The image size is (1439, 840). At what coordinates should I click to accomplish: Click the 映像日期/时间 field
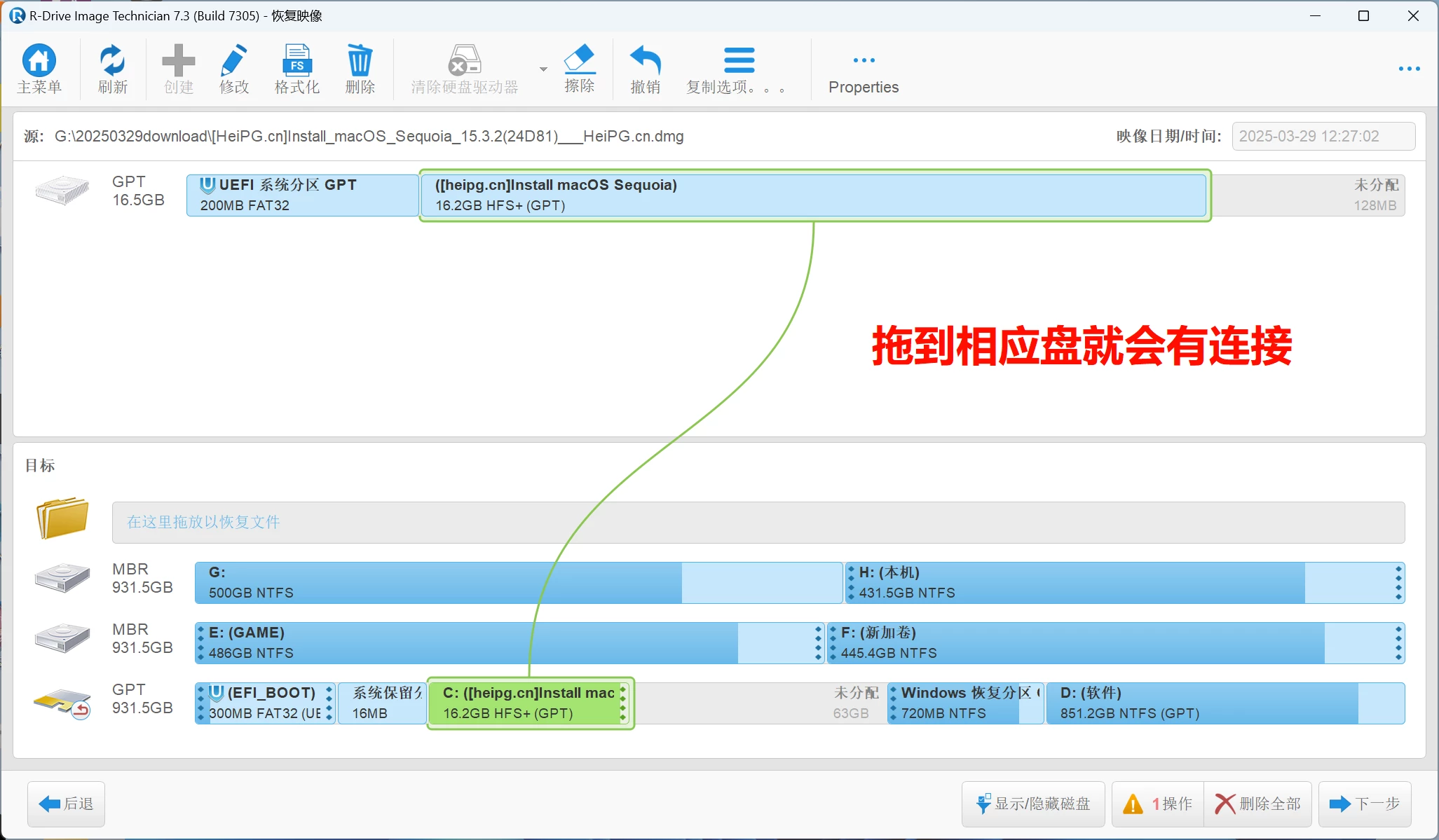point(1323,136)
